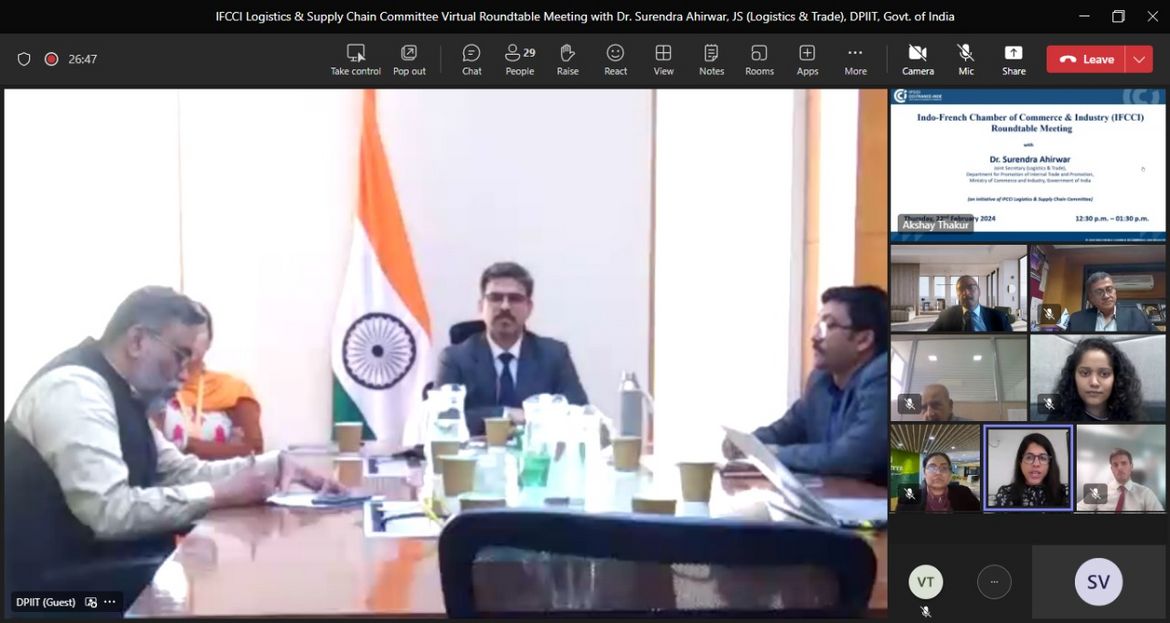Pop out the shared content
Viewport: 1170px width, 623px height.
tap(409, 59)
